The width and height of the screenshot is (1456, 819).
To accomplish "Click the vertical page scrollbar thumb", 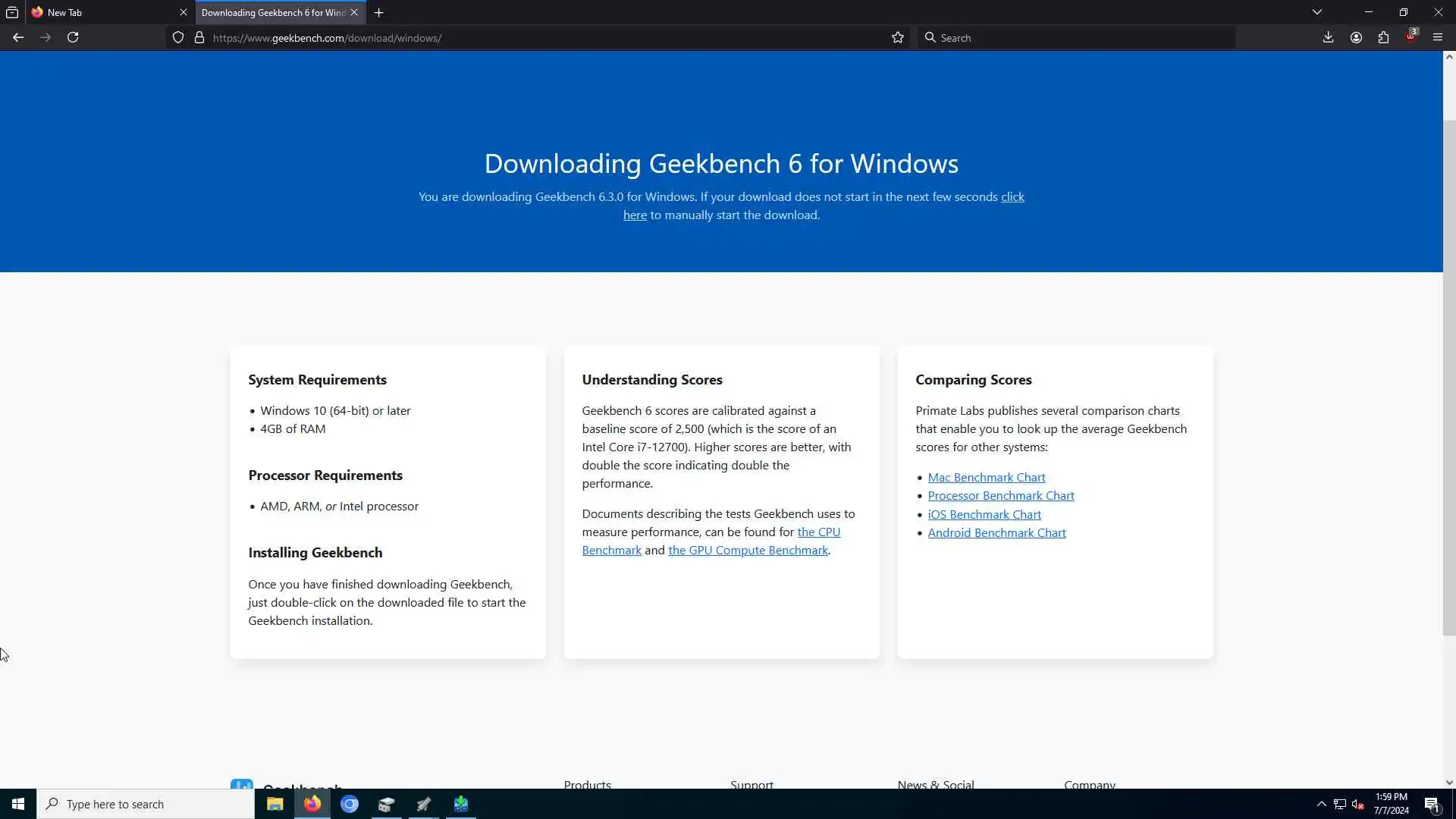I will (1448, 377).
